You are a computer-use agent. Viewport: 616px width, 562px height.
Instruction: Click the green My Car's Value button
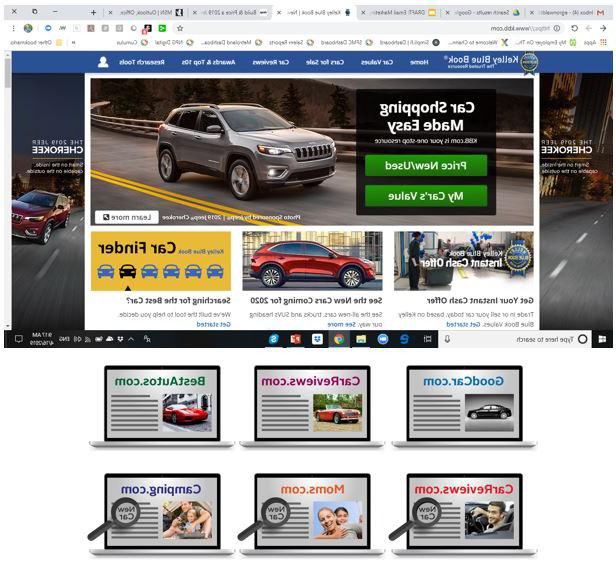pyautogui.click(x=426, y=196)
